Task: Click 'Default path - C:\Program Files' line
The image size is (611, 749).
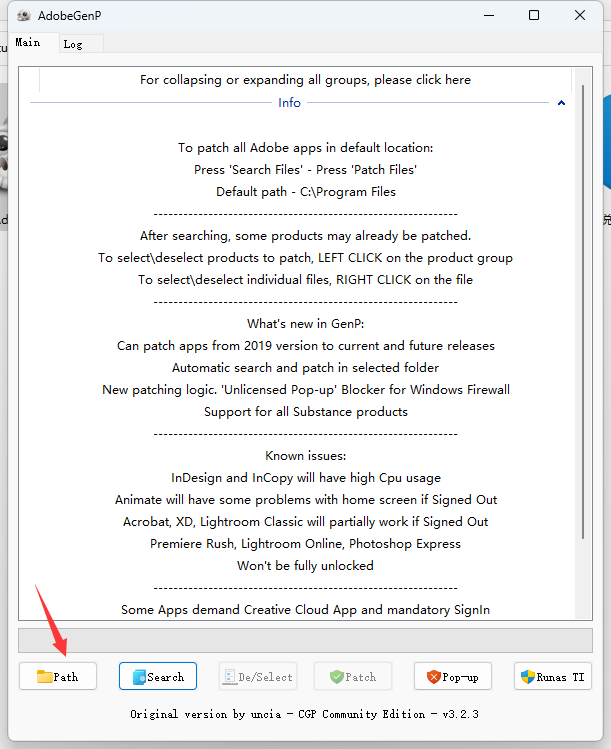Action: click(x=306, y=192)
